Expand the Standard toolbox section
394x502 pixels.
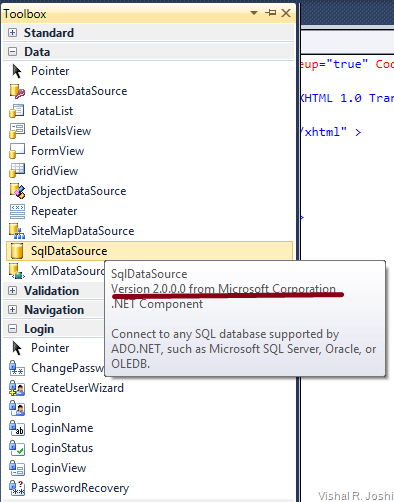(12, 32)
